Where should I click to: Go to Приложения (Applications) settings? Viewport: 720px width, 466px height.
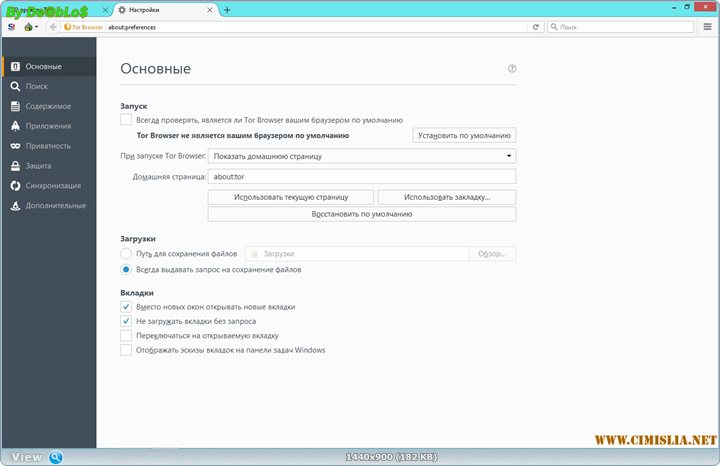pyautogui.click(x=47, y=126)
